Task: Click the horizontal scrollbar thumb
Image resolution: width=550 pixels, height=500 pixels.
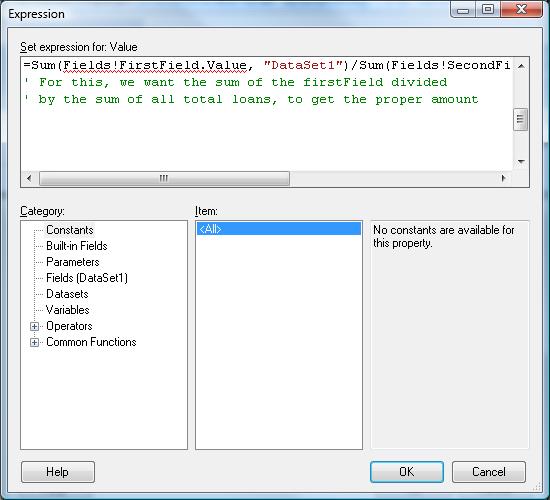Action: [164, 178]
